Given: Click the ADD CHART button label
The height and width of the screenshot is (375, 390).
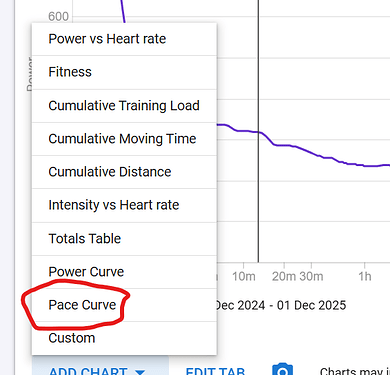Looking at the screenshot, I should point(88,371).
